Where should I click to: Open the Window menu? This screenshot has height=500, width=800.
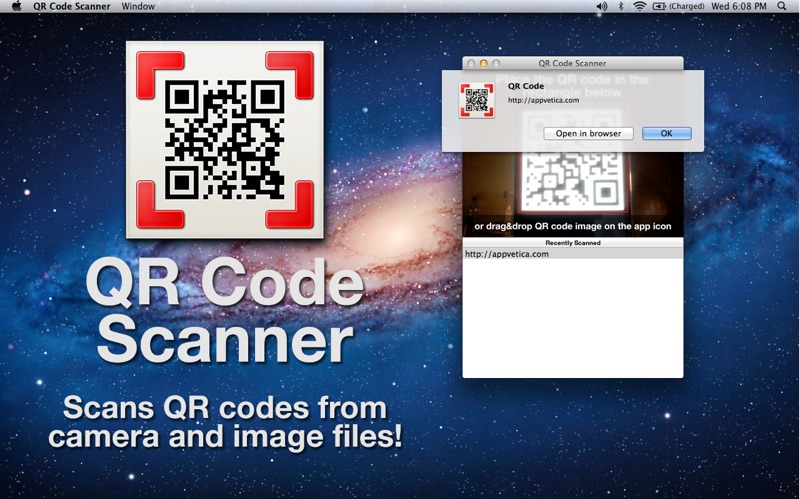click(x=138, y=6)
